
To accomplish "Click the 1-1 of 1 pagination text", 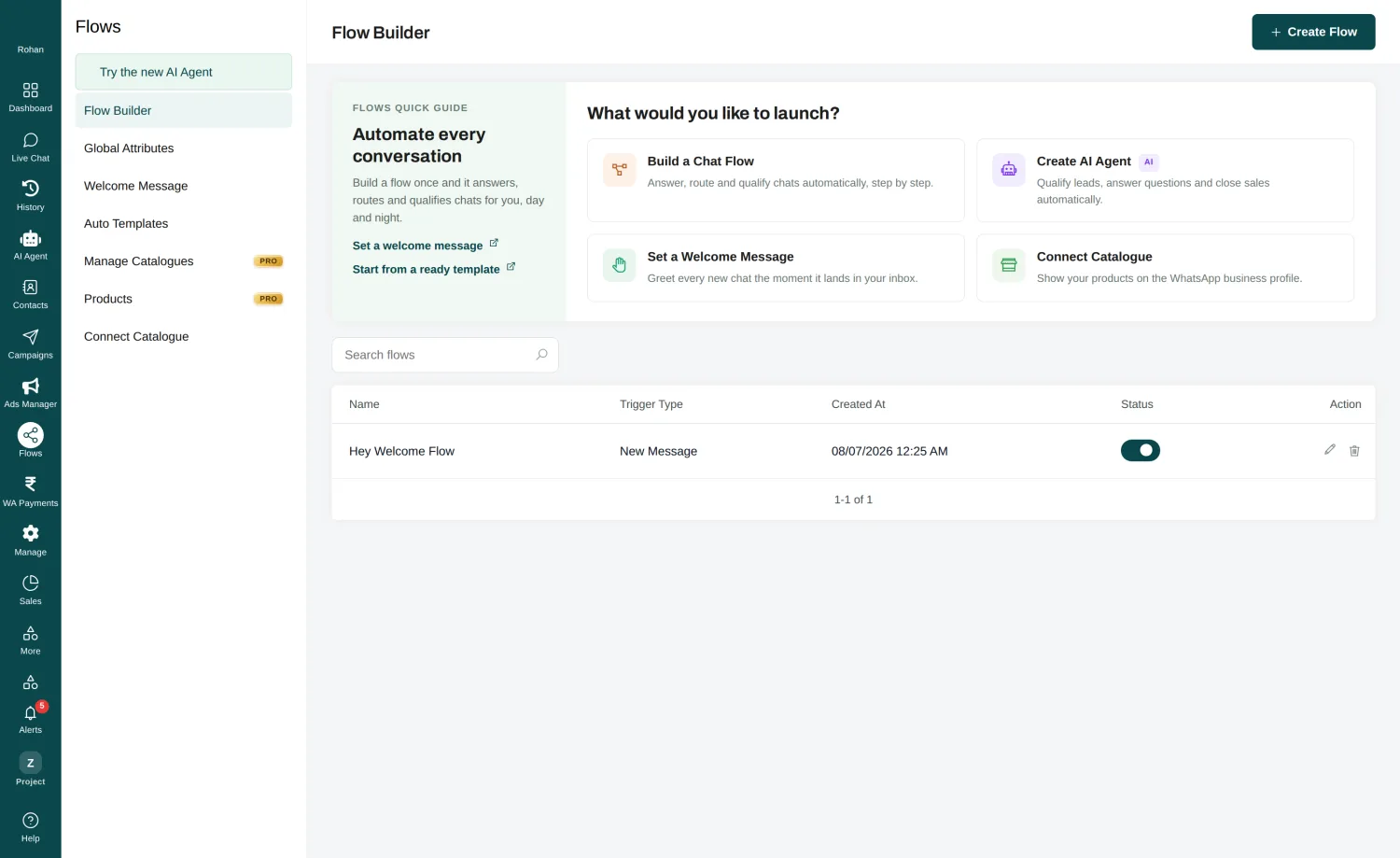I will (x=853, y=499).
